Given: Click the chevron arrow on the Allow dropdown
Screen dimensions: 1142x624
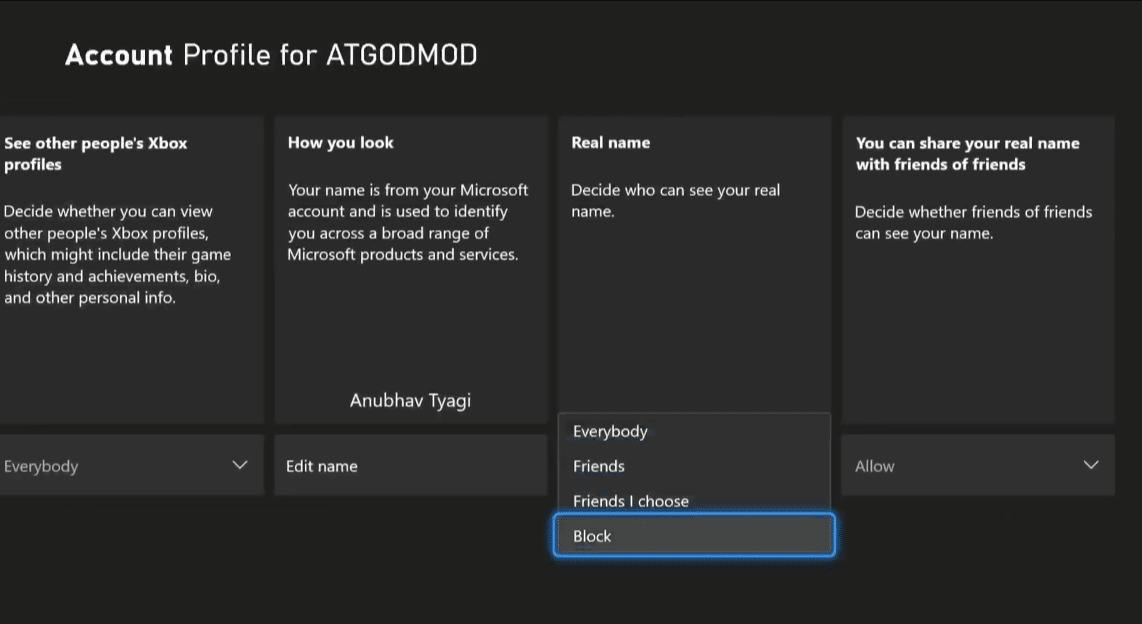Looking at the screenshot, I should click(x=1090, y=465).
